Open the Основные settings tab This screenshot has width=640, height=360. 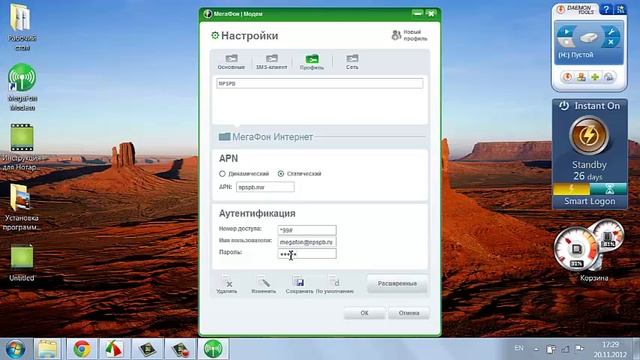click(231, 62)
